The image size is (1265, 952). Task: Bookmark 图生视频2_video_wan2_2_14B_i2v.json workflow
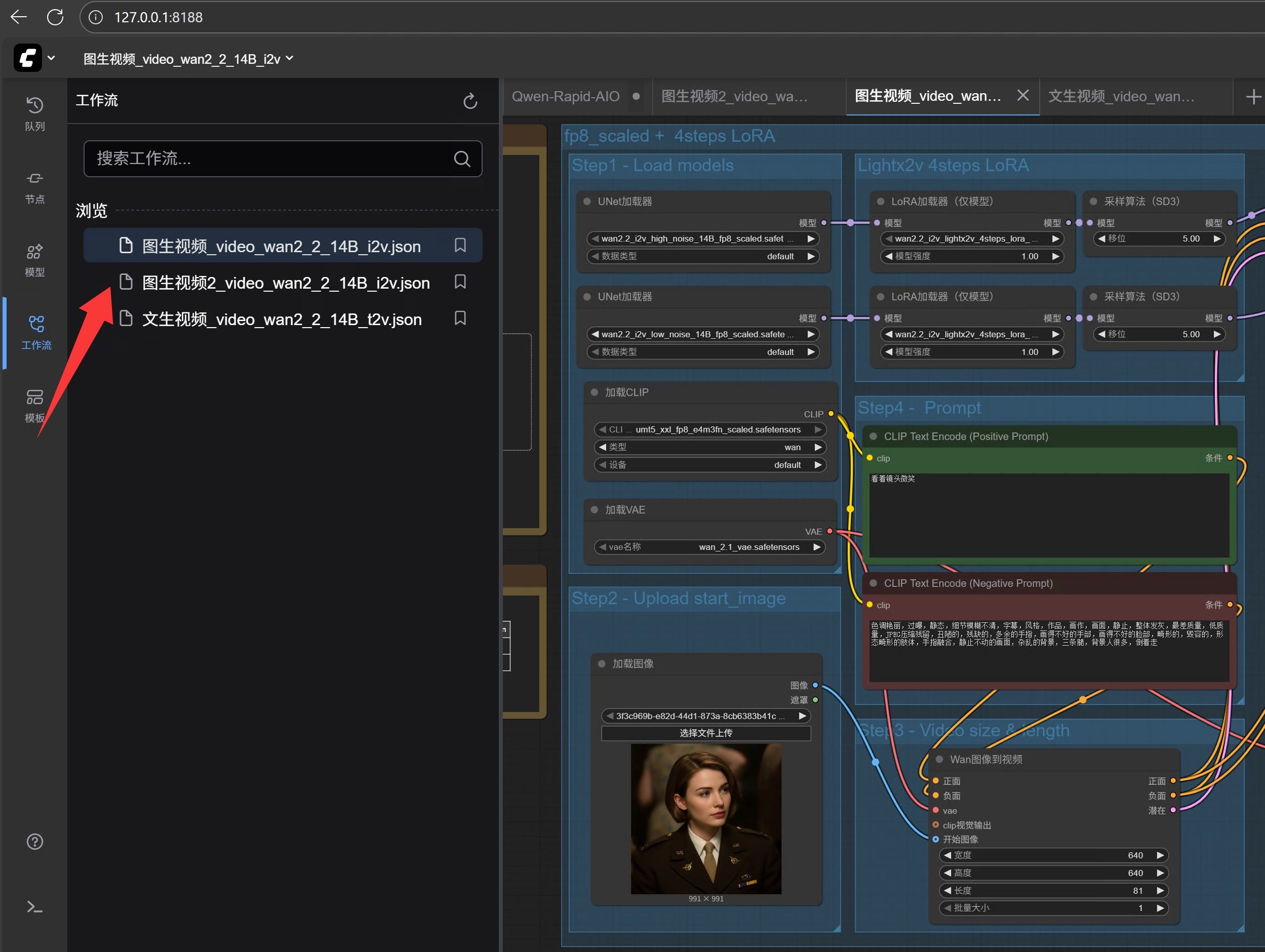[460, 282]
